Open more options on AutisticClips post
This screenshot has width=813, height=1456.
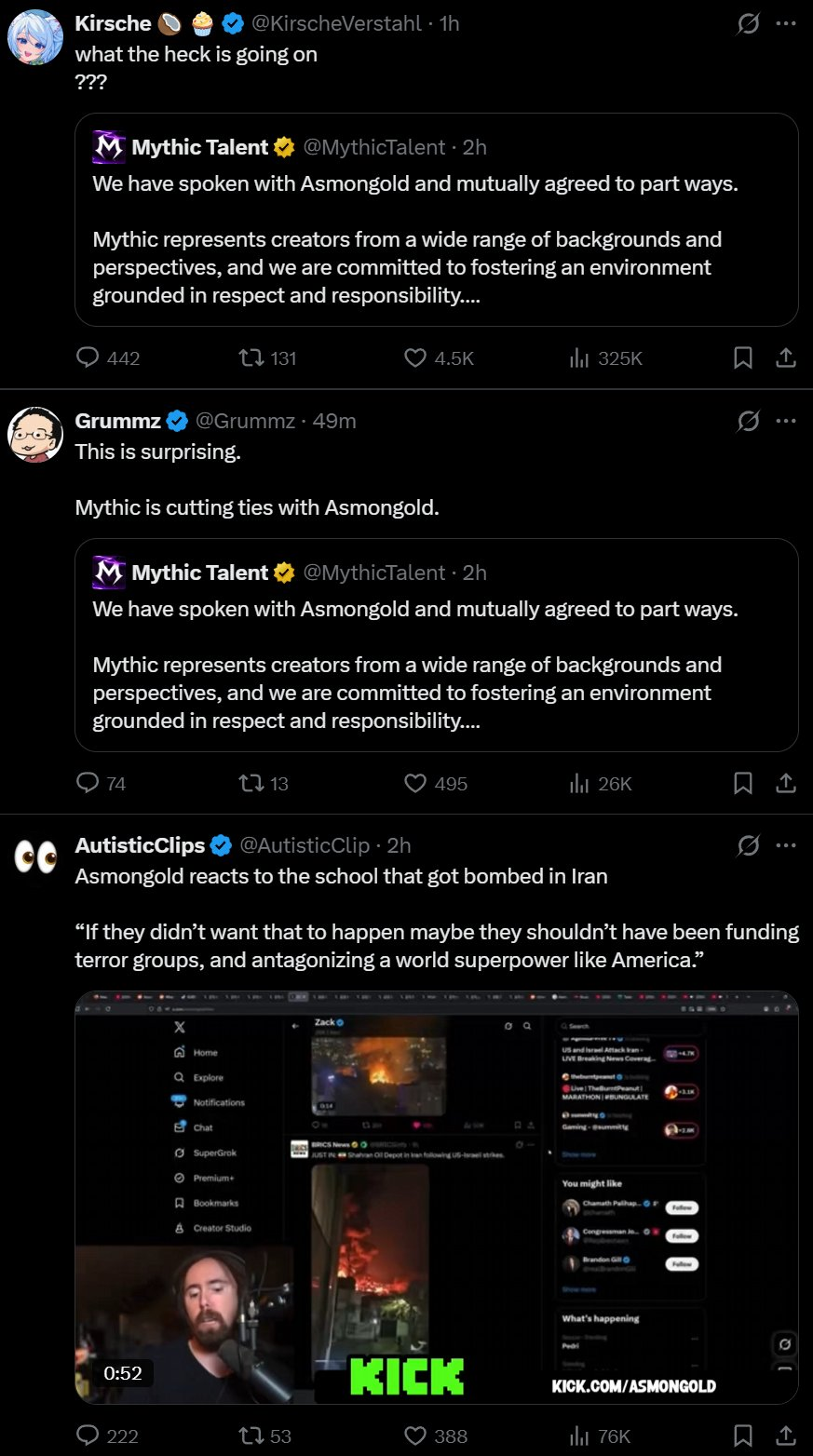pyautogui.click(x=786, y=845)
